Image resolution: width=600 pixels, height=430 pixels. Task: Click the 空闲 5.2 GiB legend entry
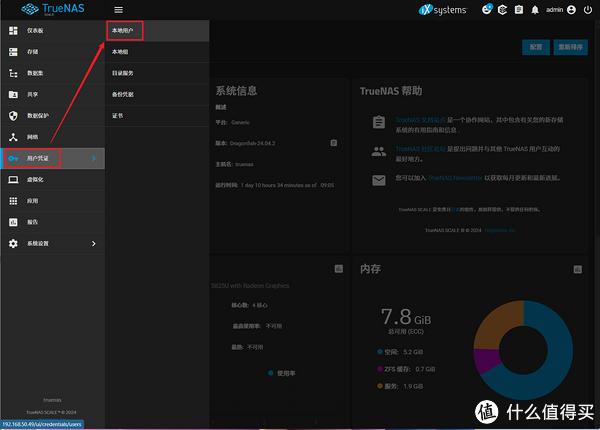(400, 352)
